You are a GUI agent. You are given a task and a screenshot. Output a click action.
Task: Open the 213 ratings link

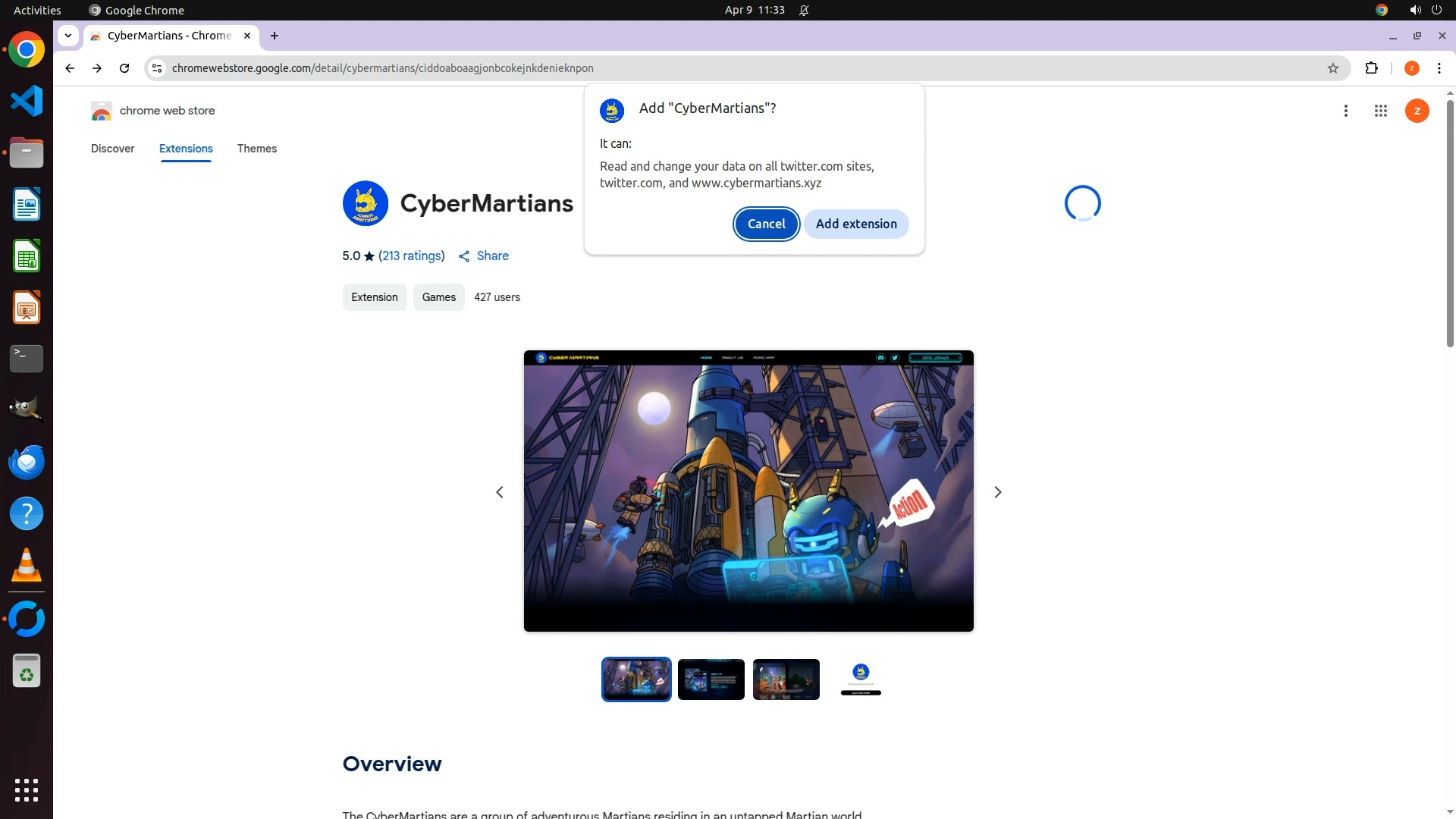[411, 256]
